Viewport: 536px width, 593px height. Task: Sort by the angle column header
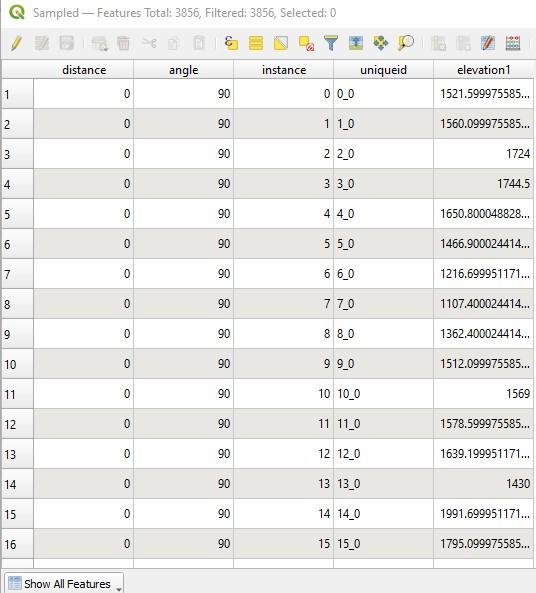click(183, 70)
